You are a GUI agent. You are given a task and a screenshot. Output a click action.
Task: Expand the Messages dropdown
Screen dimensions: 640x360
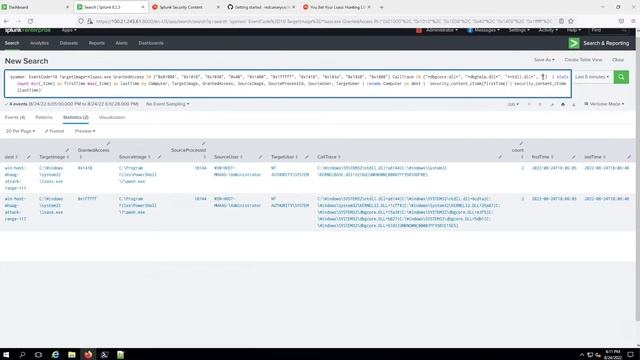pyautogui.click(x=484, y=30)
